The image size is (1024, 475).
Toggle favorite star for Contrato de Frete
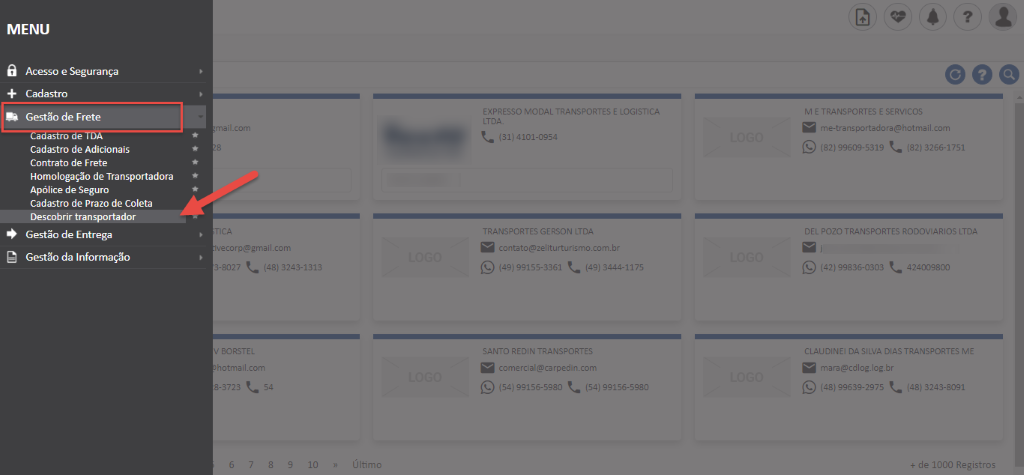[195, 162]
